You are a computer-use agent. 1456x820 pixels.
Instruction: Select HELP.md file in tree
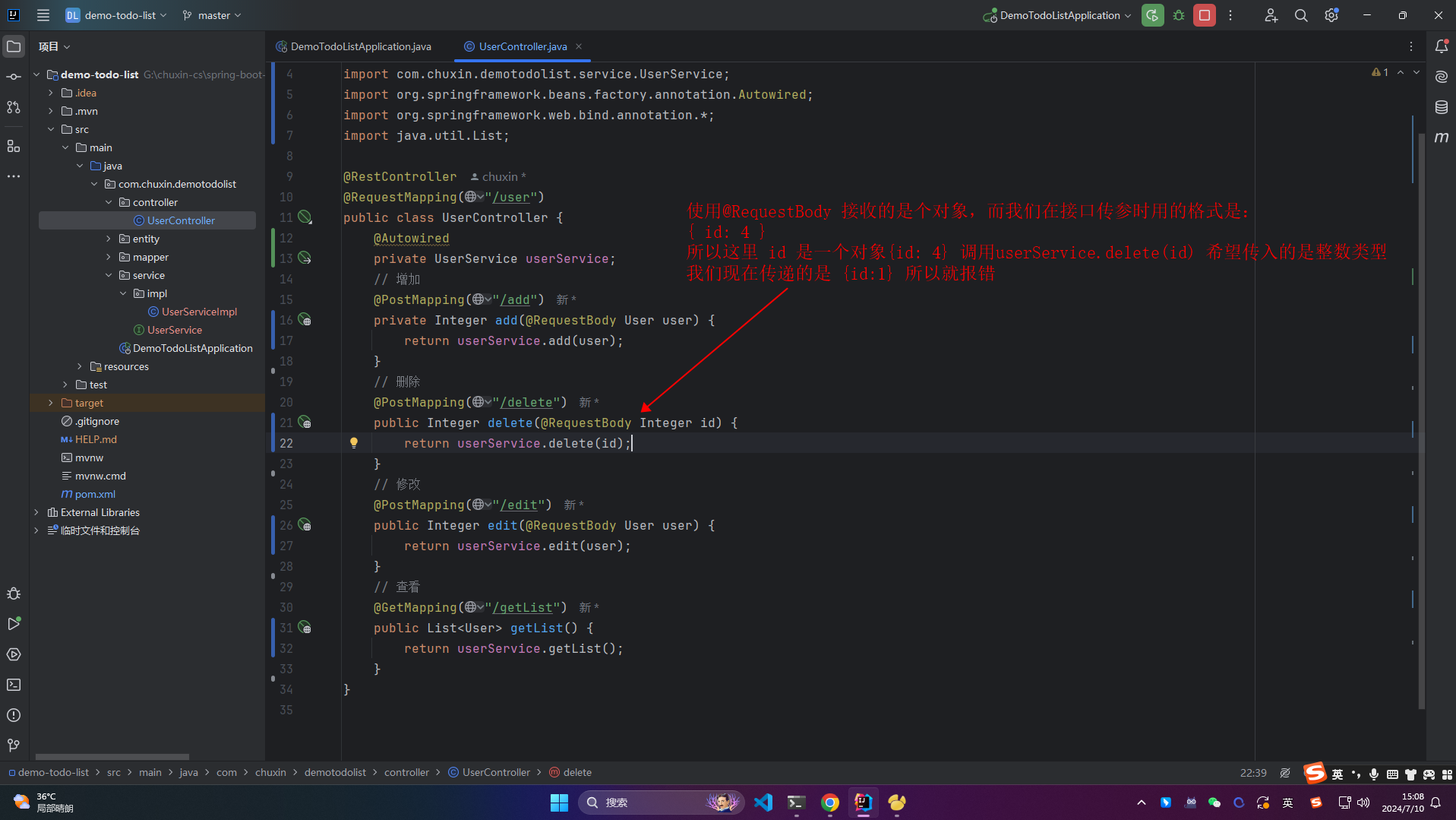(96, 439)
